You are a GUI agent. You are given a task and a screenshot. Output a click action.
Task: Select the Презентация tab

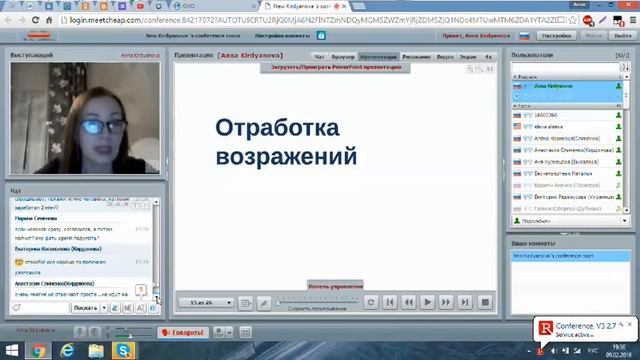(x=379, y=57)
